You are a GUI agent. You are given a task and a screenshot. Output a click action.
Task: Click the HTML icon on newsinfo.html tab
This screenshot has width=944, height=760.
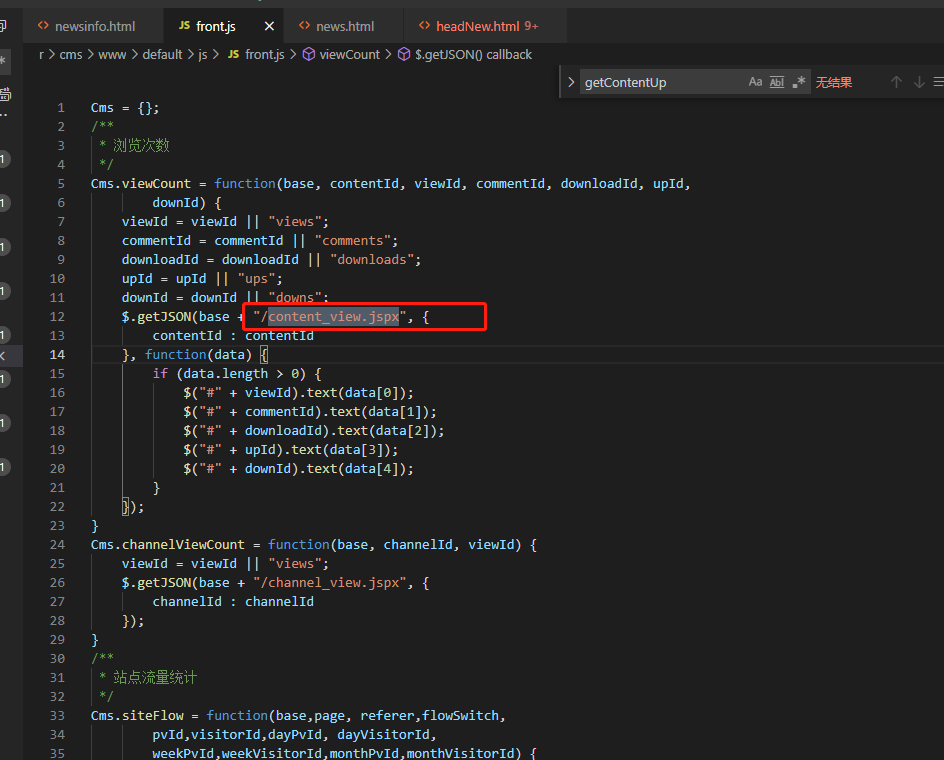coord(42,26)
